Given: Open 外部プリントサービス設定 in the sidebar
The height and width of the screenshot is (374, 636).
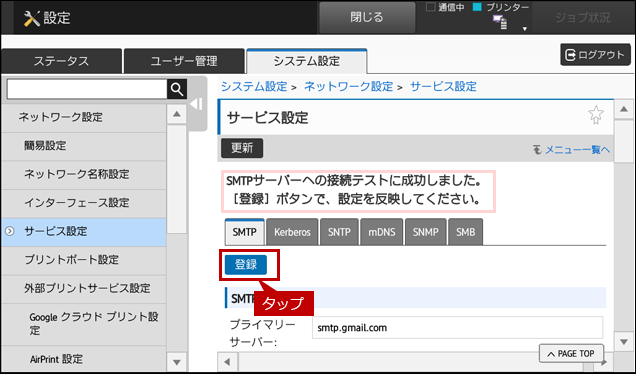Looking at the screenshot, I should click(x=84, y=288).
